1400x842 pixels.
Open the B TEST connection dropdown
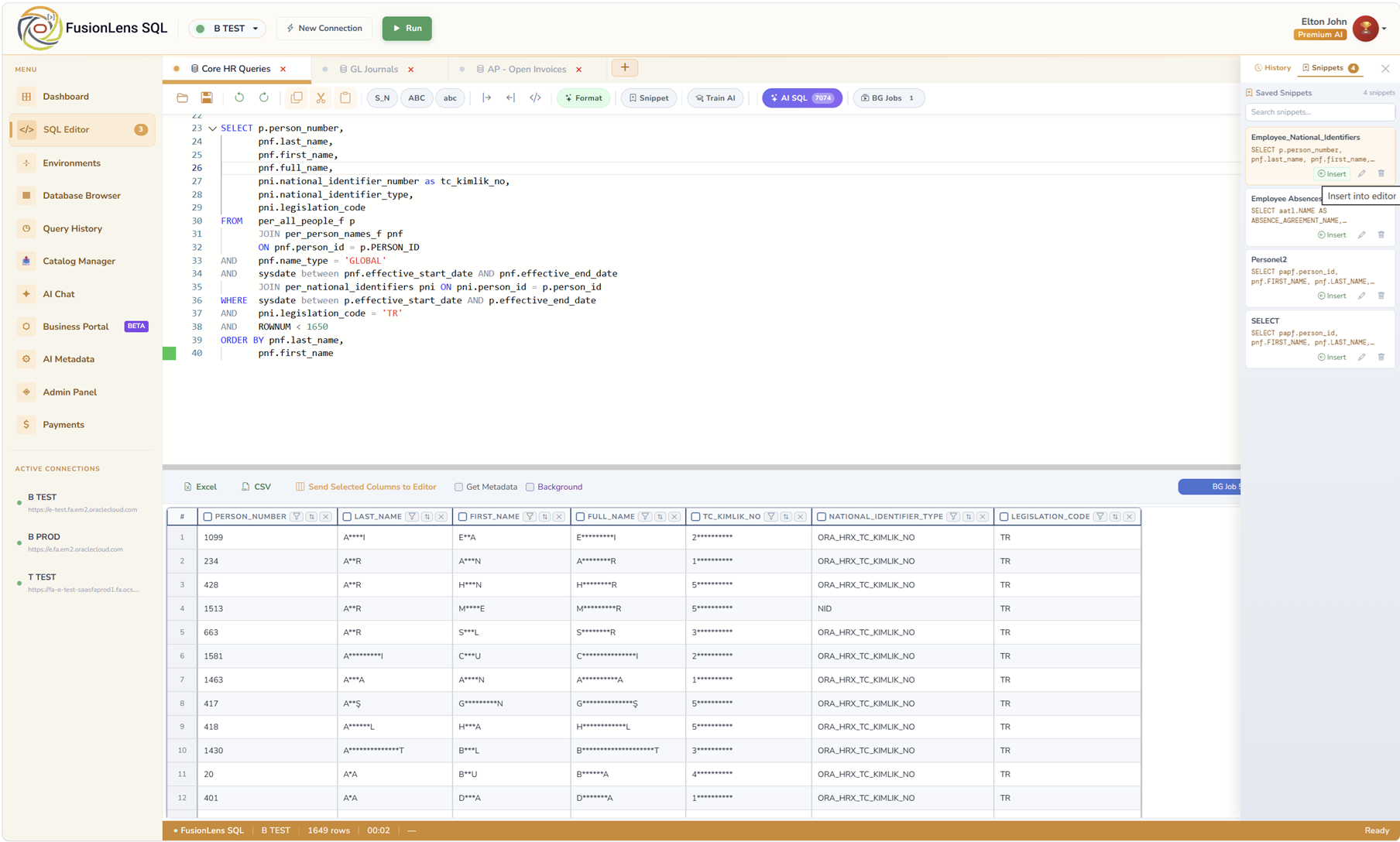point(228,29)
